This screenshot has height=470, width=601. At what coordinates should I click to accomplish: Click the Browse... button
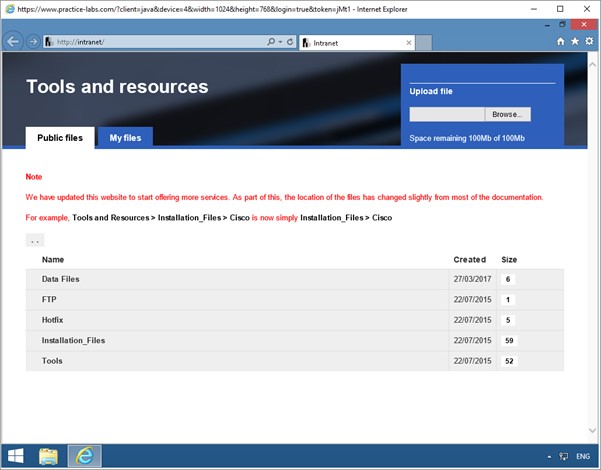click(x=507, y=114)
